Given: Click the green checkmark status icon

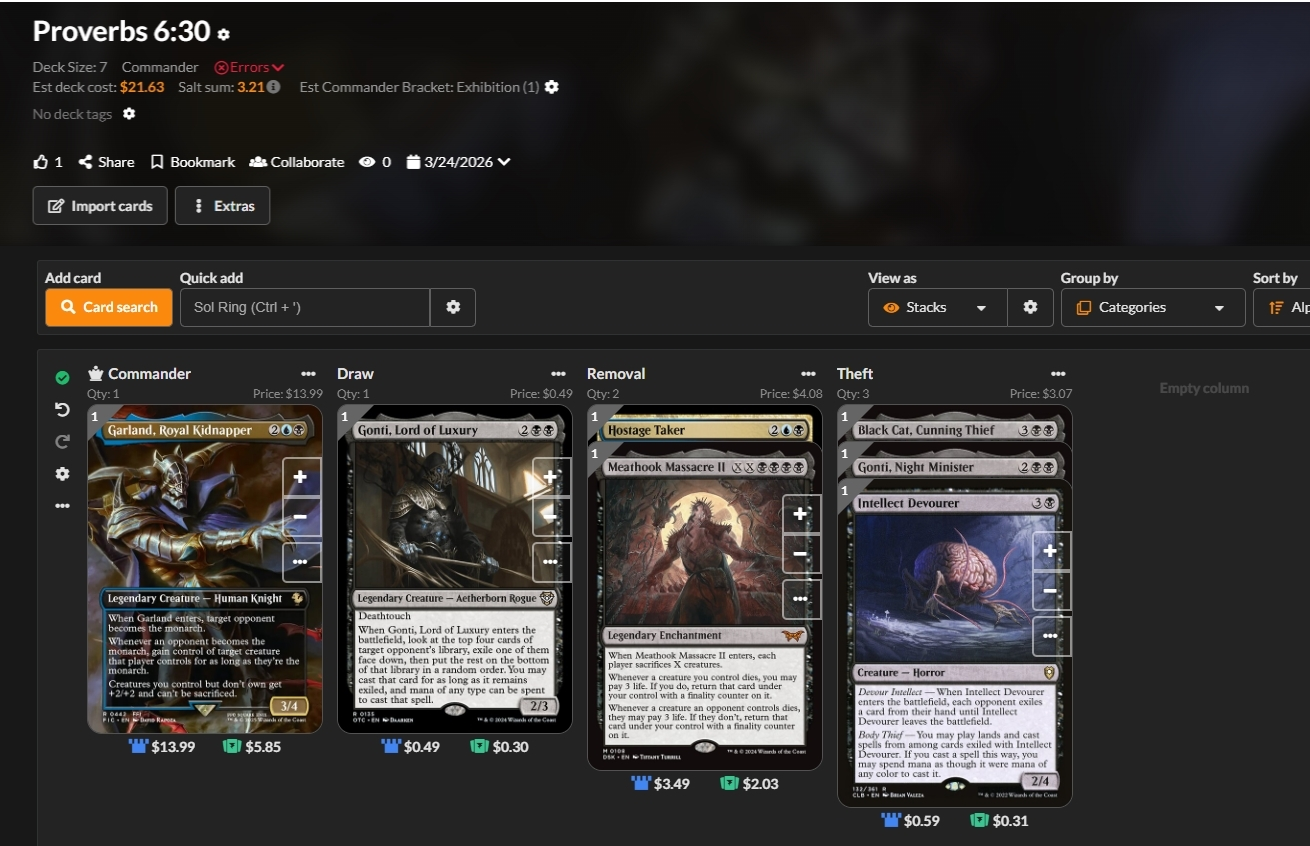Looking at the screenshot, I should (62, 377).
